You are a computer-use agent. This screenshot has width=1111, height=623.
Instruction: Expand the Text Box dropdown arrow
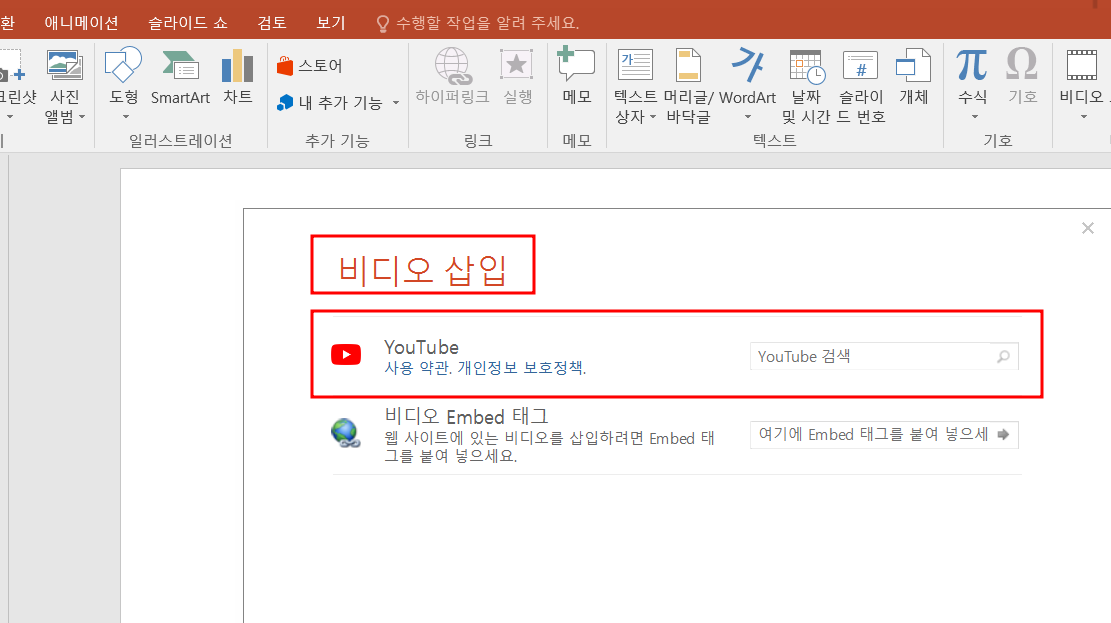tap(653, 117)
